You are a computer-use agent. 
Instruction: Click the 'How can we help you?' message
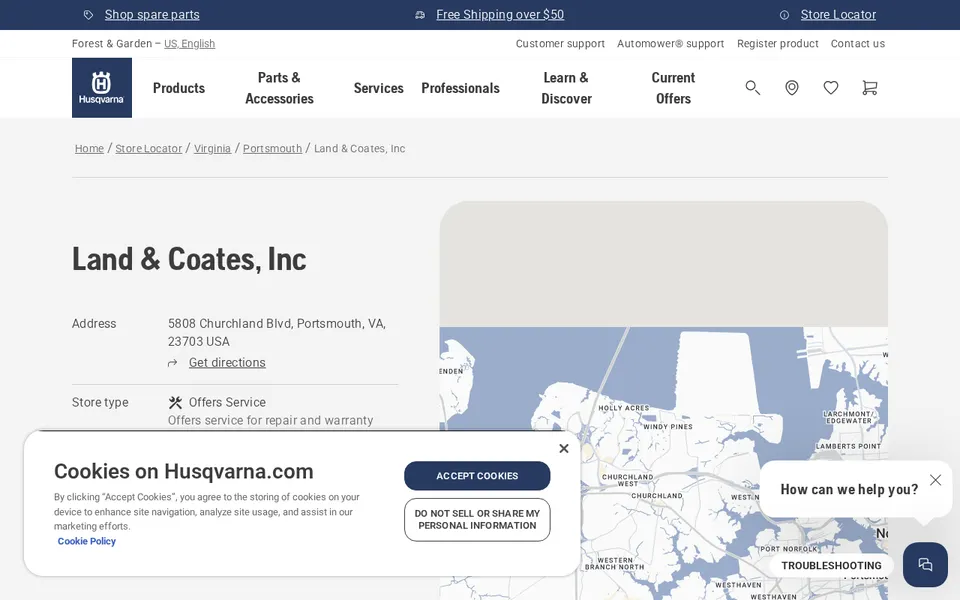(849, 490)
